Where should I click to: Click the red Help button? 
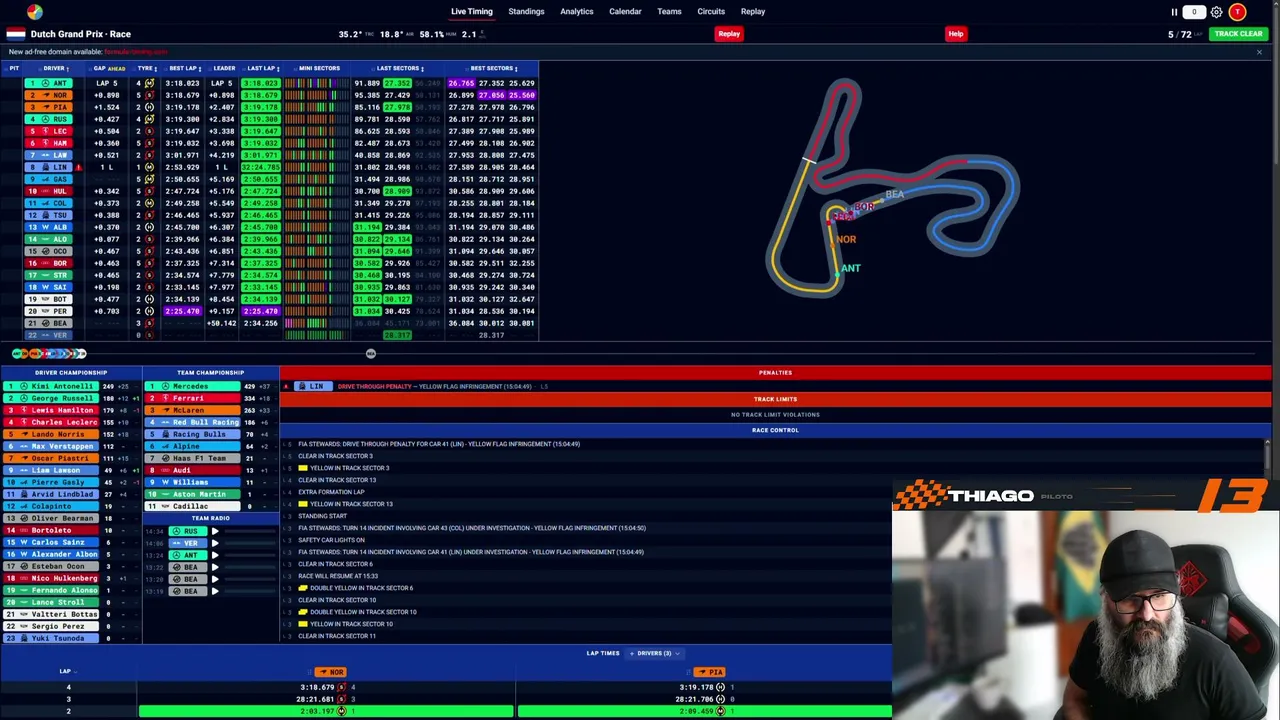(x=956, y=34)
